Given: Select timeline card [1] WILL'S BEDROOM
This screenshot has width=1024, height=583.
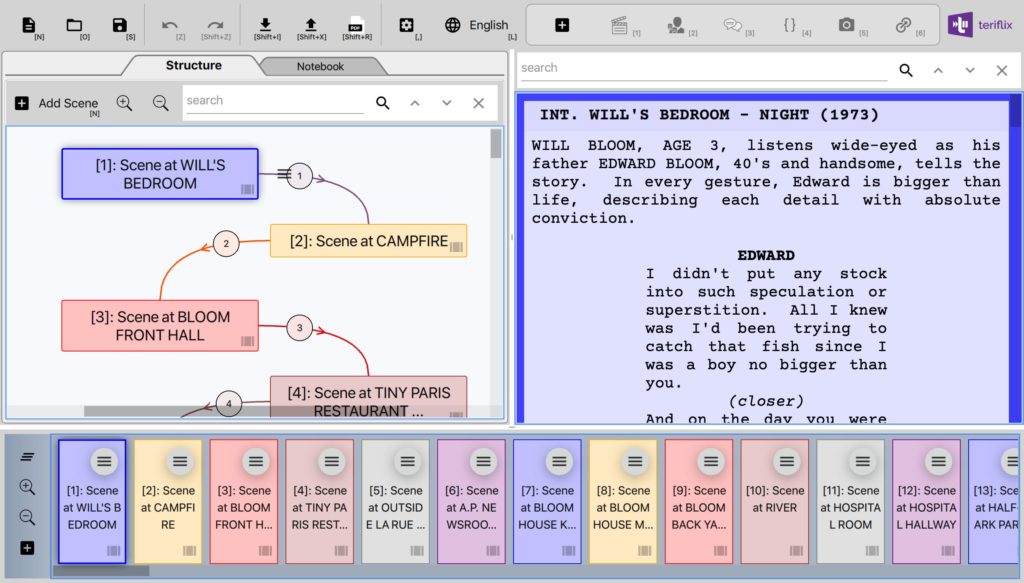Looking at the screenshot, I should [x=92, y=501].
